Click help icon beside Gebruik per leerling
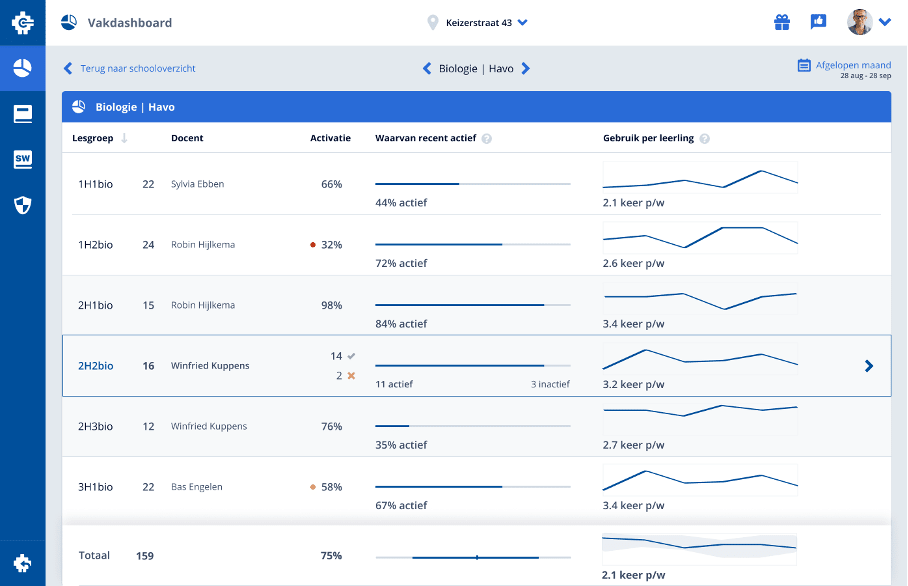The width and height of the screenshot is (908, 586). (704, 138)
